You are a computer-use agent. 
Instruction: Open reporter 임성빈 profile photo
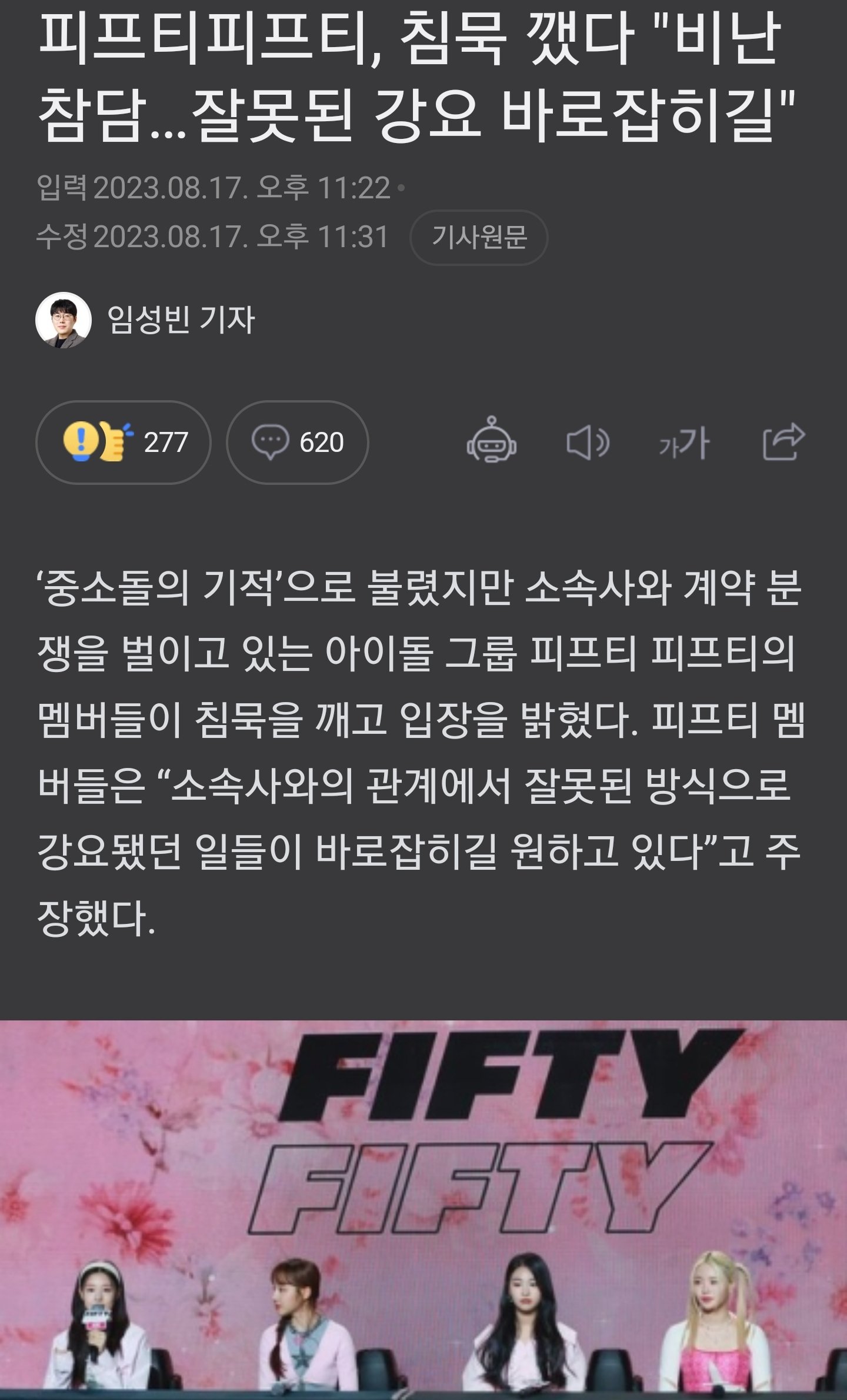[64, 320]
